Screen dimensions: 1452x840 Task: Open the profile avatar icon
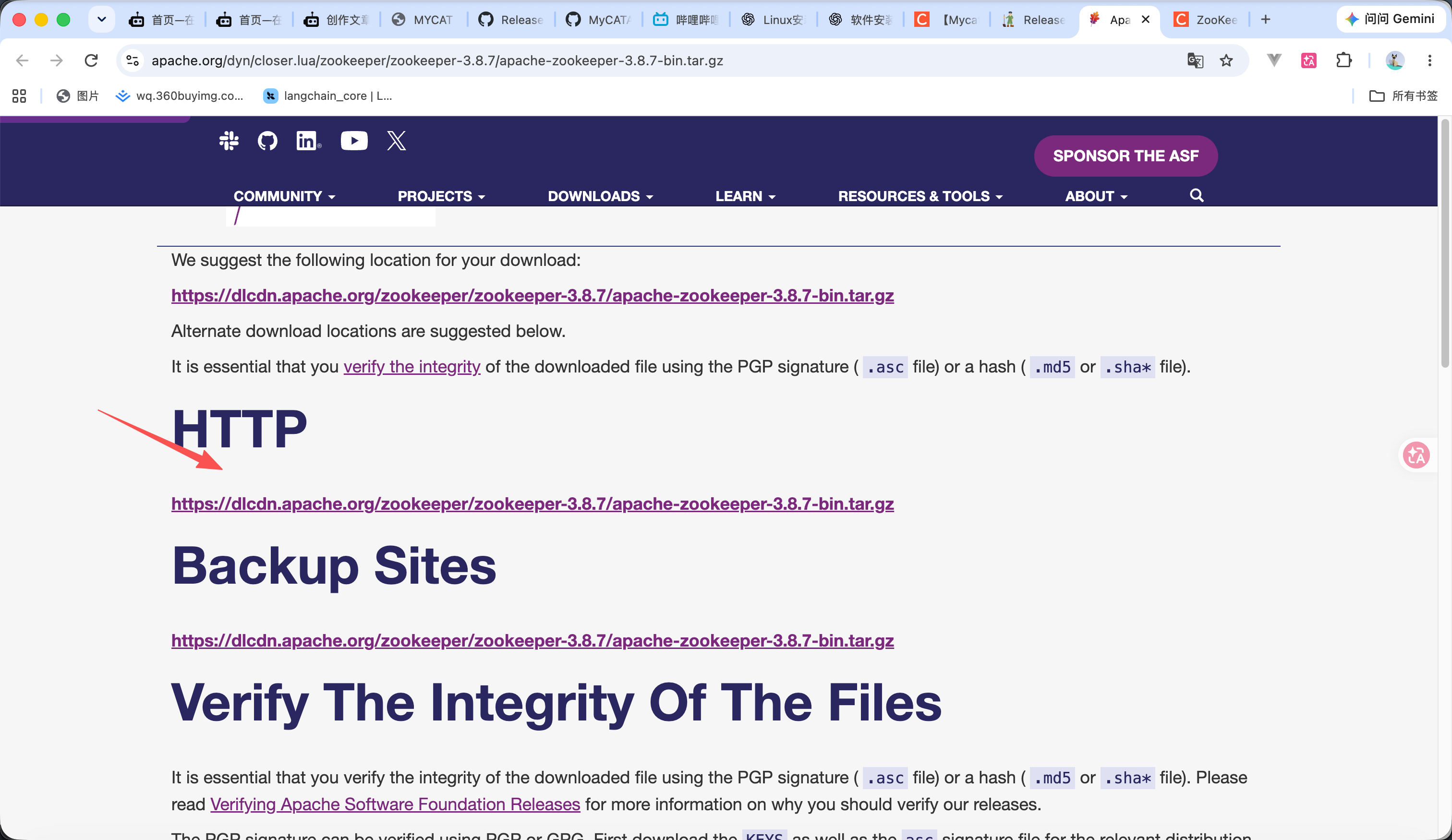pyautogui.click(x=1394, y=60)
